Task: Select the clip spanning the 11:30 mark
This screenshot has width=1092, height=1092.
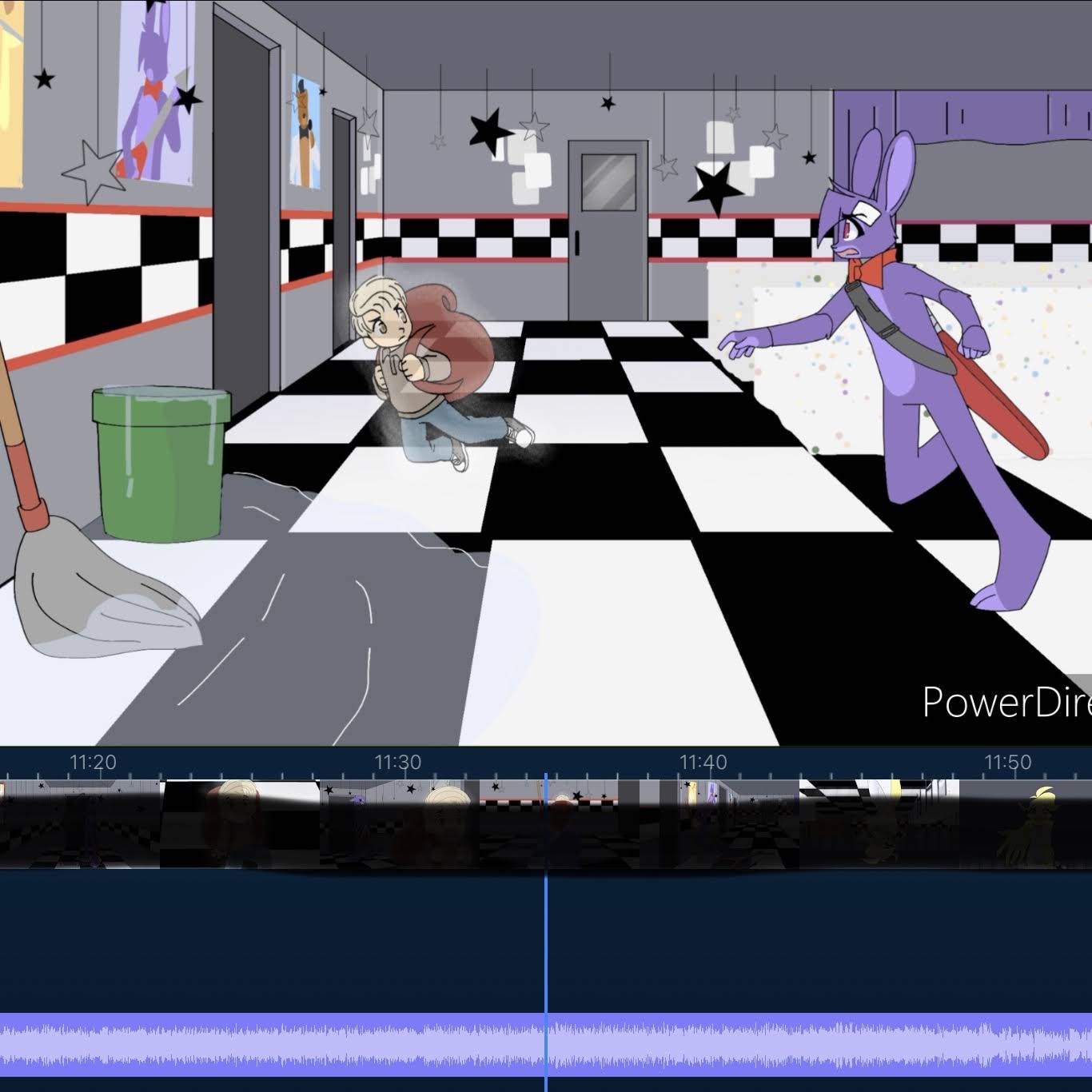Action: coord(400,823)
